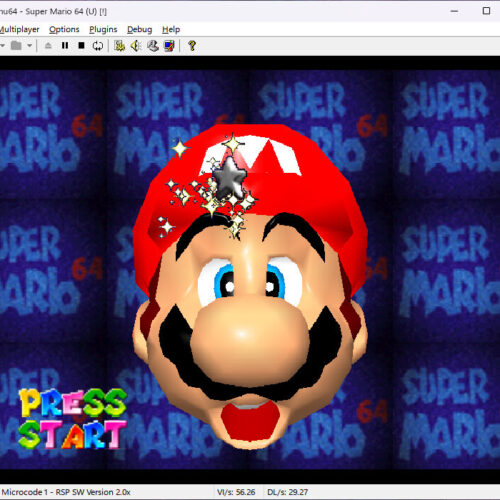The width and height of the screenshot is (500, 500).
Task: Expand the dropdown arrow right of the folder icon
Action: click(x=30, y=45)
